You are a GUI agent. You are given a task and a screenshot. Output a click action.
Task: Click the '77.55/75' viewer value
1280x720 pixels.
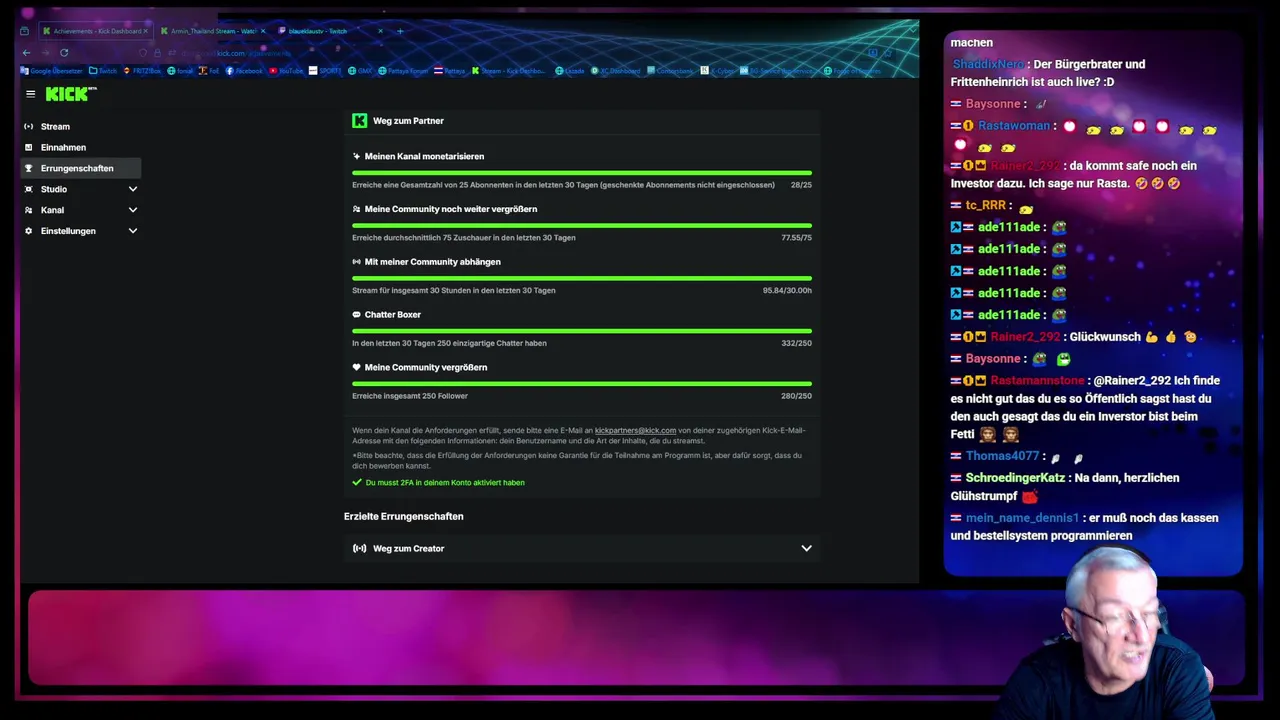coord(796,238)
